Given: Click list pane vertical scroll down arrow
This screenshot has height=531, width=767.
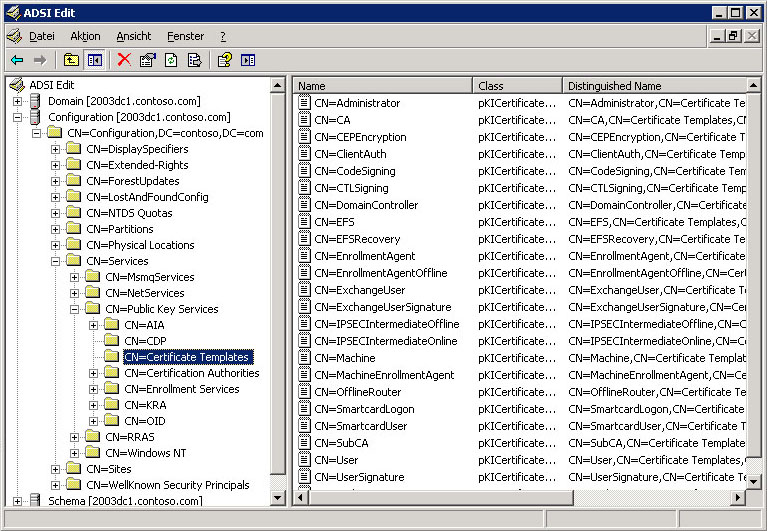Looking at the screenshot, I should pyautogui.click(x=754, y=482).
